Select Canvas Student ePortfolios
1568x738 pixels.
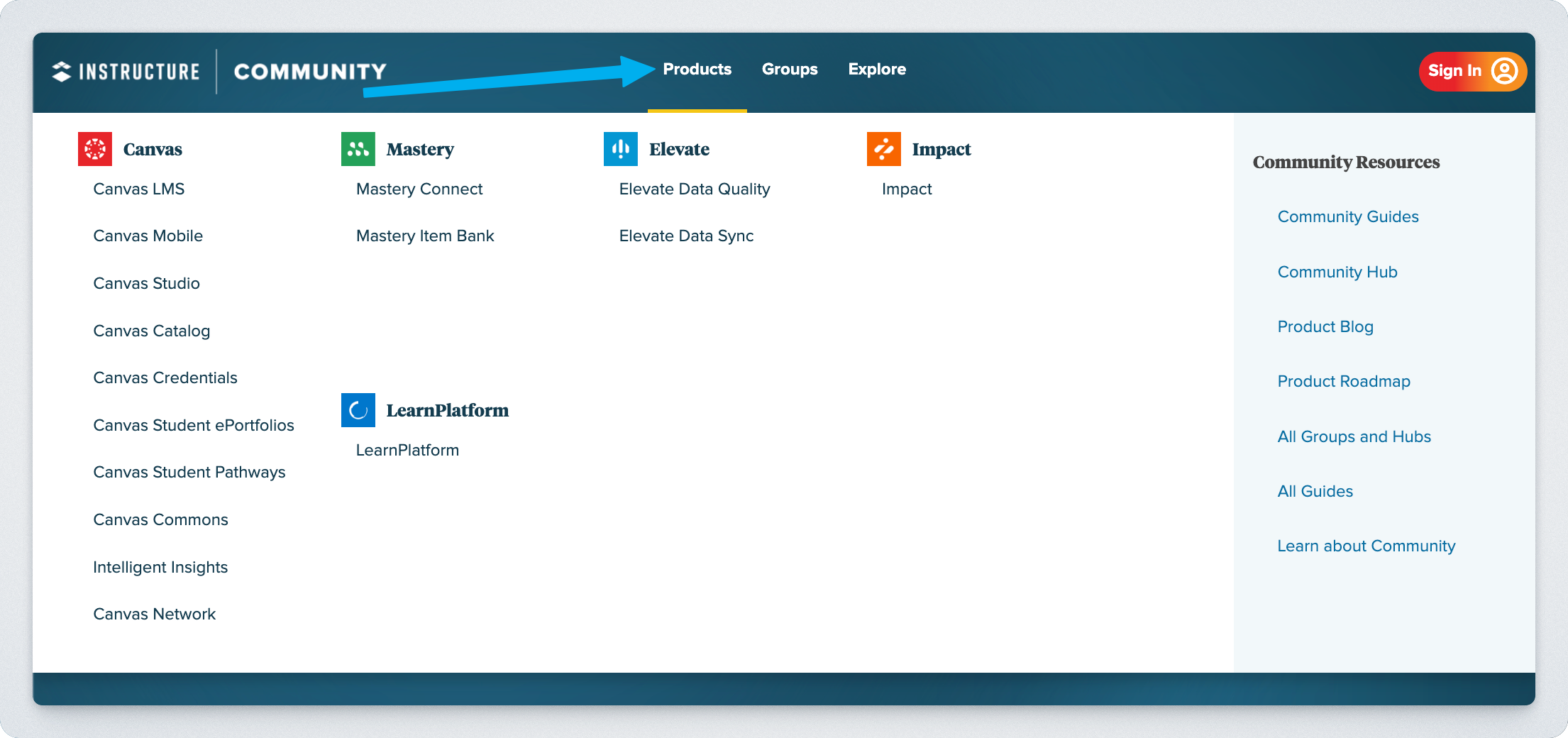click(194, 425)
